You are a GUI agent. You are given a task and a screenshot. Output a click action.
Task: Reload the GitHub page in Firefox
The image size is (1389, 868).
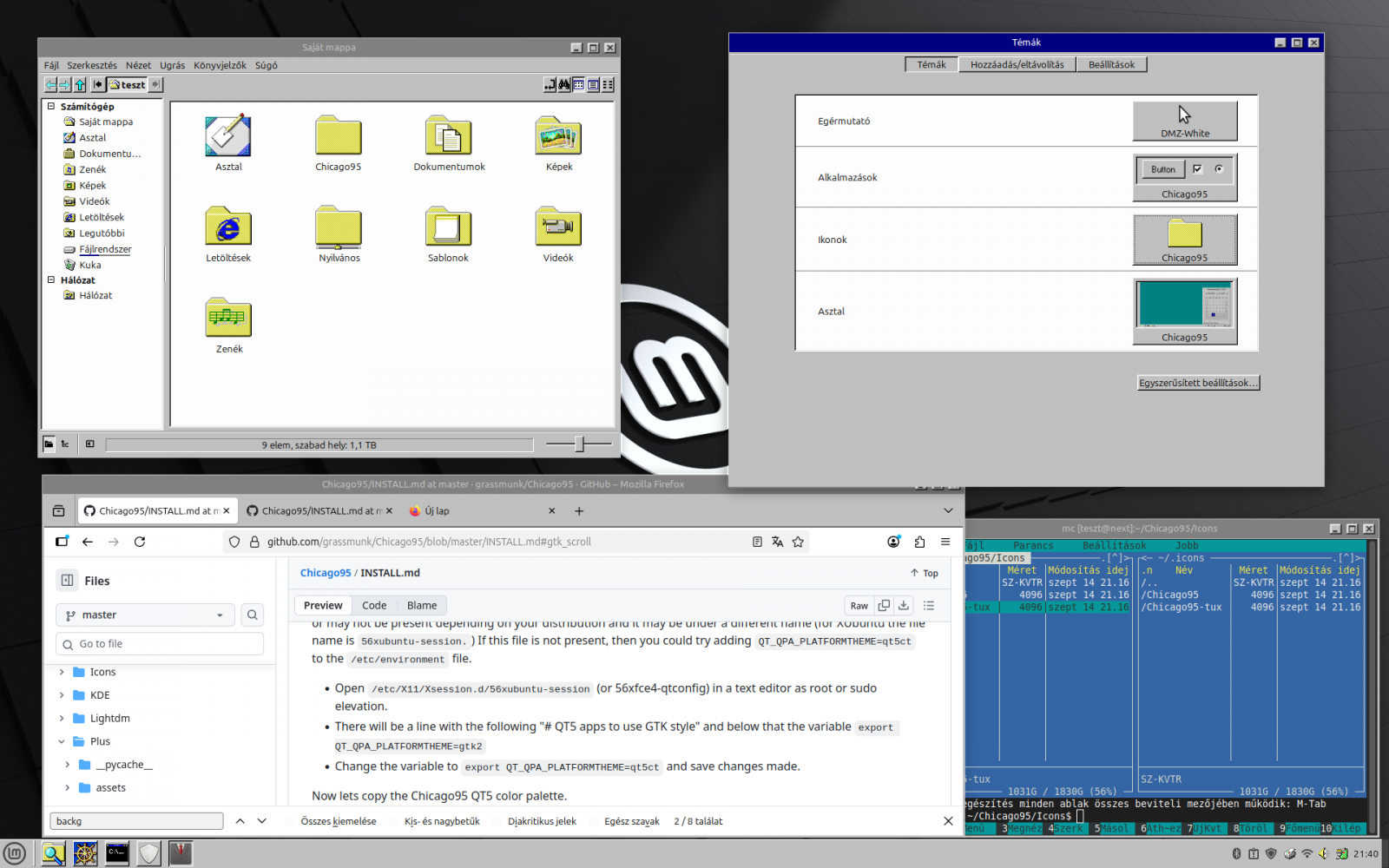click(x=140, y=542)
